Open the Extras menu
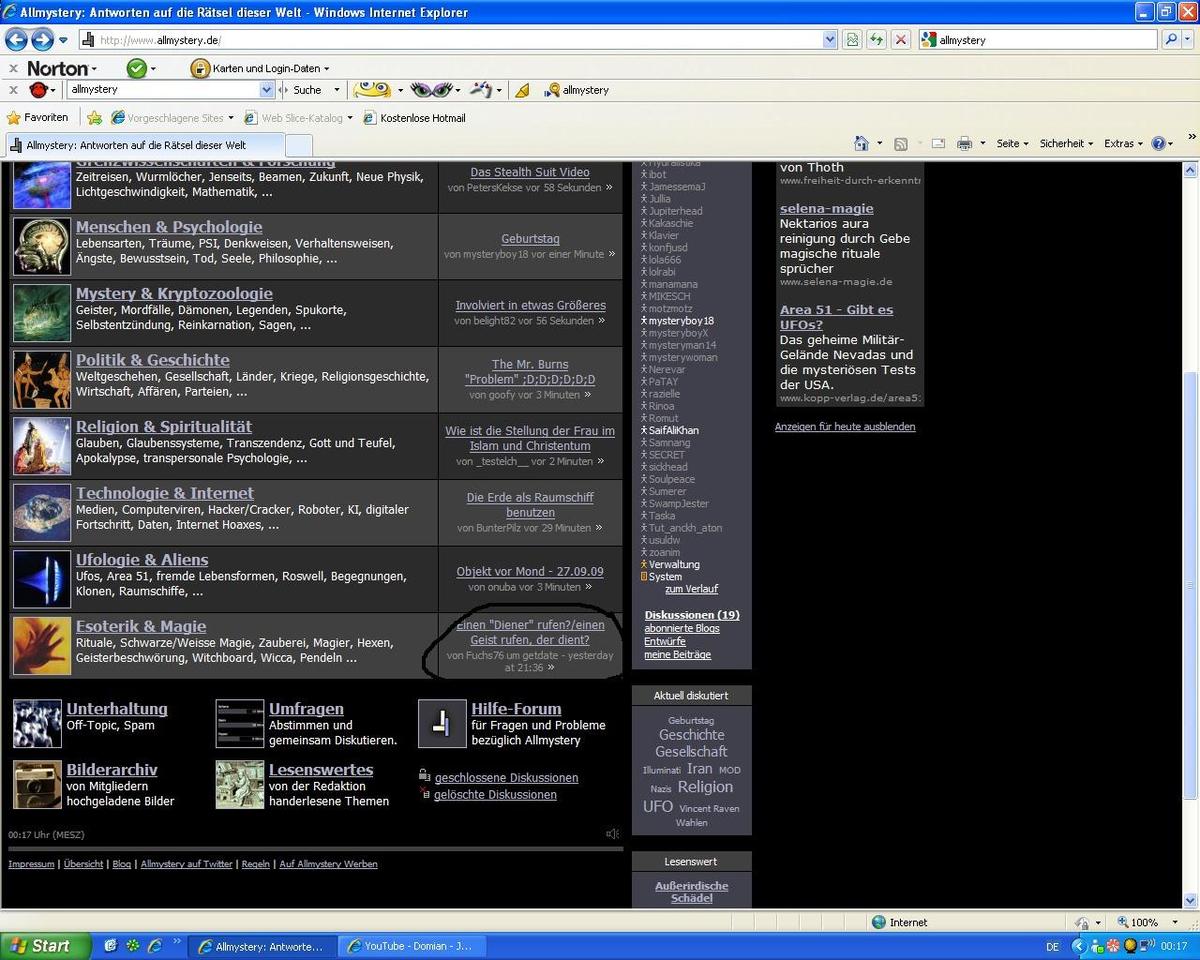Viewport: 1200px width, 960px height. click(1123, 144)
